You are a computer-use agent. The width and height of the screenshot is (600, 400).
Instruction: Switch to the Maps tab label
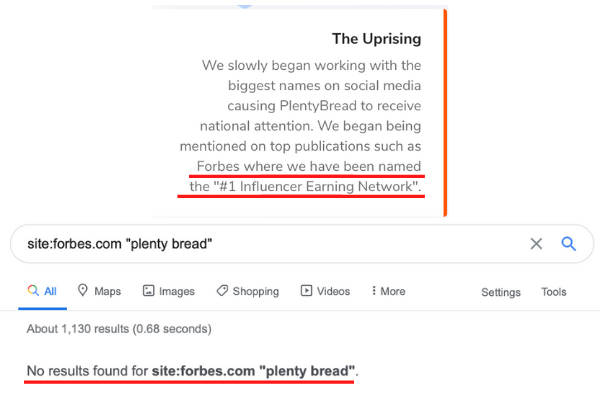108,292
